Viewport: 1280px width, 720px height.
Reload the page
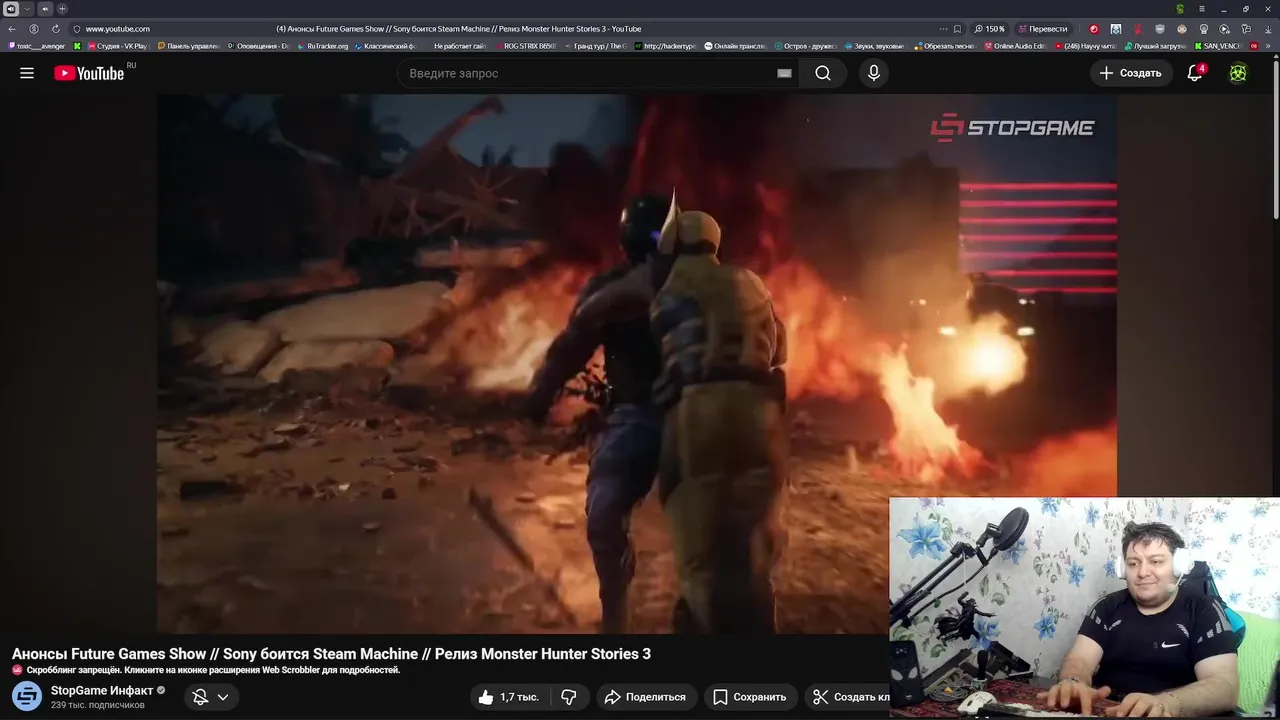56,29
